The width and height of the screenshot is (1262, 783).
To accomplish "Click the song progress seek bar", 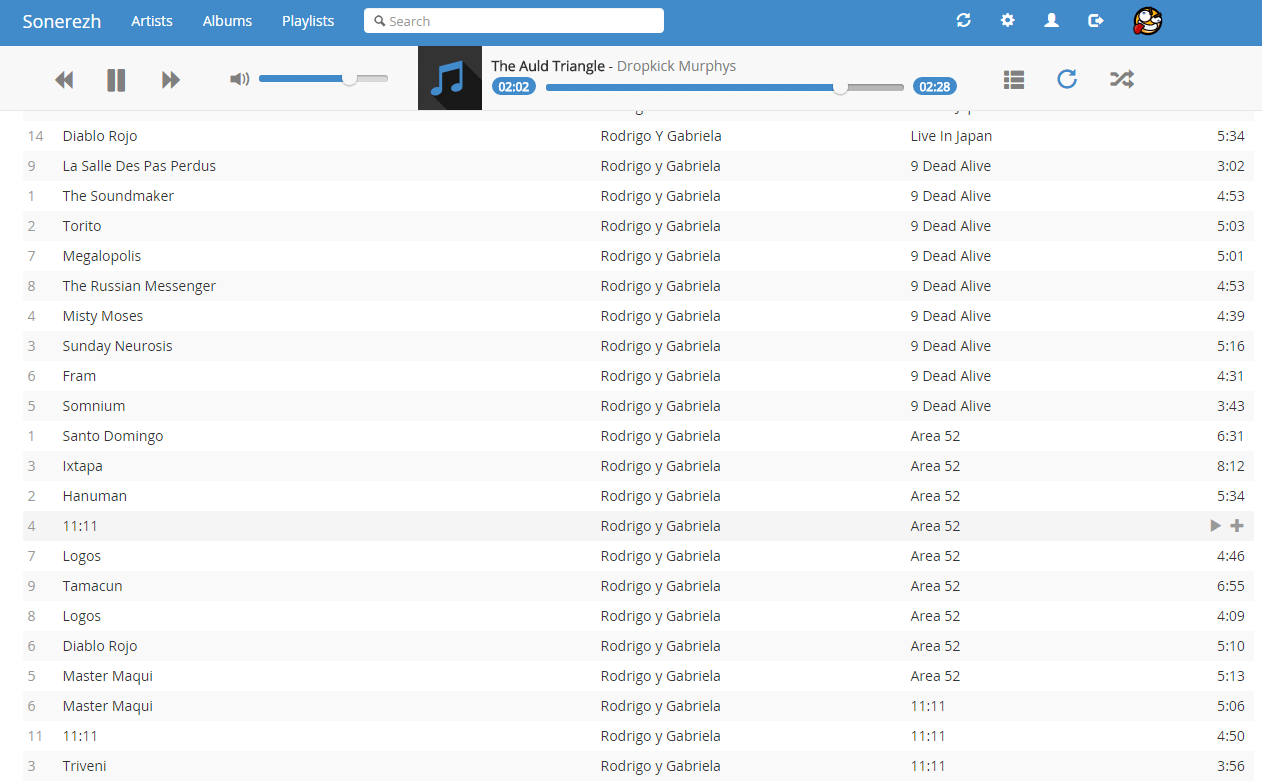I will click(725, 87).
